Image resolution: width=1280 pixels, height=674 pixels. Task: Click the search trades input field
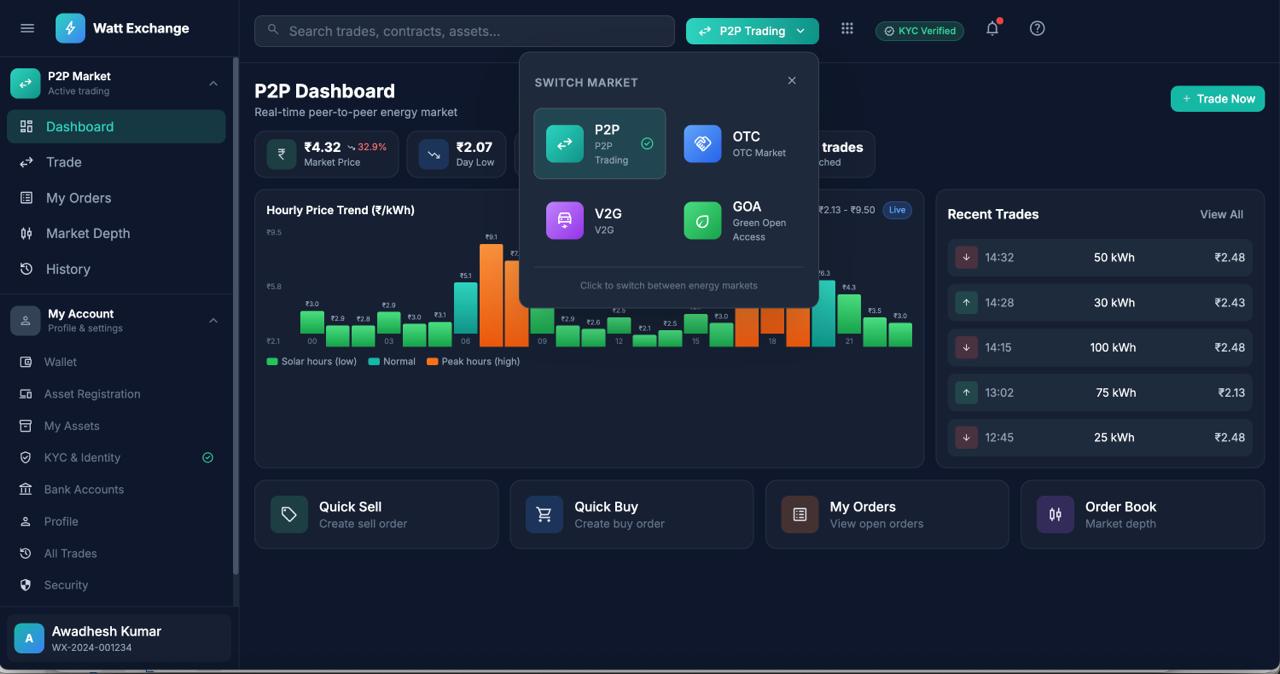463,31
